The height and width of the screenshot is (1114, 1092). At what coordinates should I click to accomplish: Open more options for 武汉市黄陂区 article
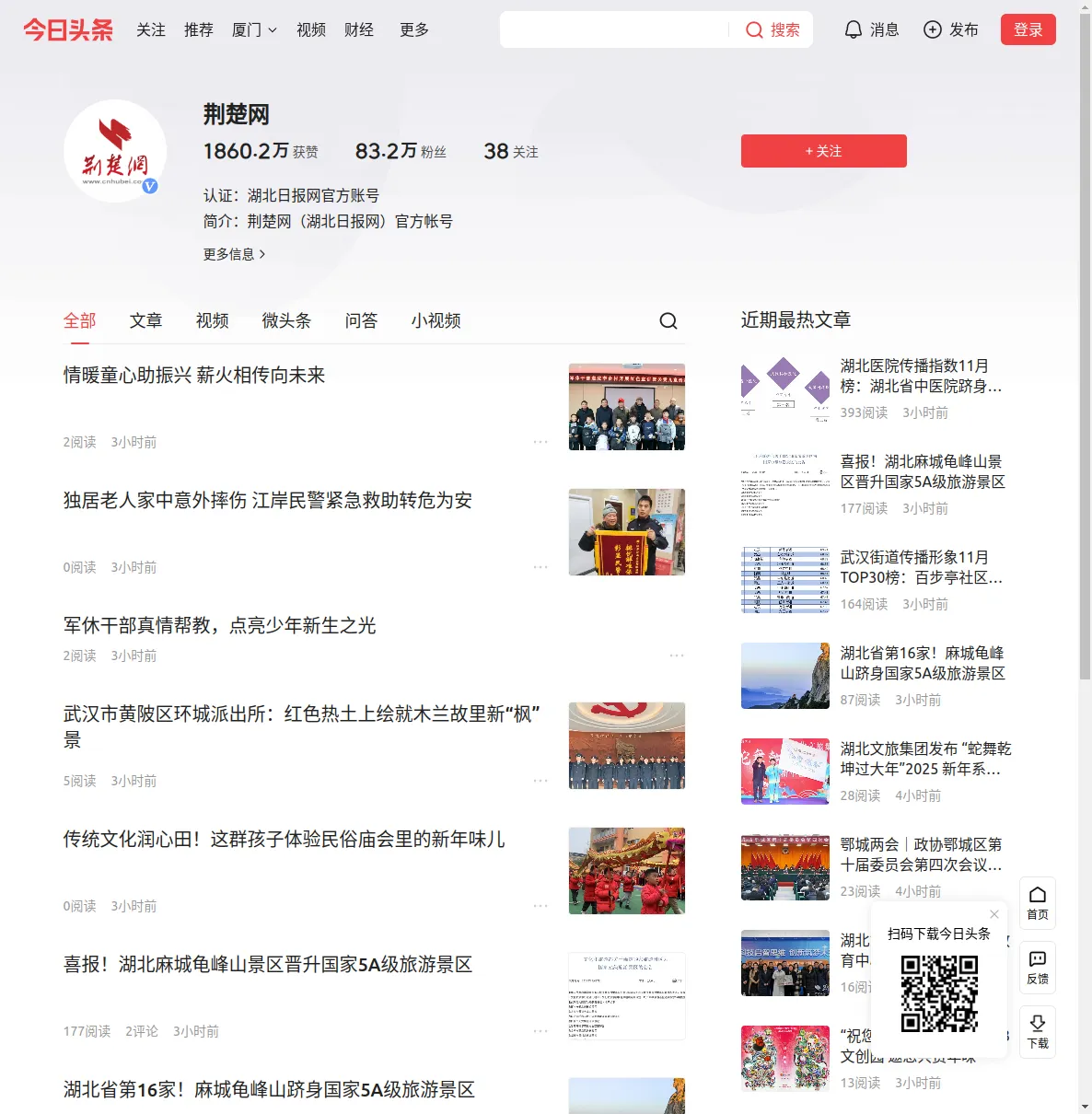(540, 781)
